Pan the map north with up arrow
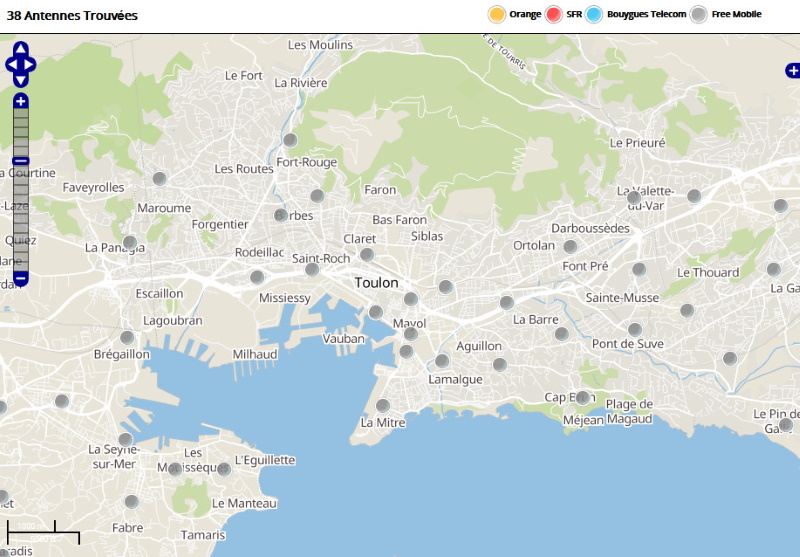800x557 pixels. (x=20, y=49)
